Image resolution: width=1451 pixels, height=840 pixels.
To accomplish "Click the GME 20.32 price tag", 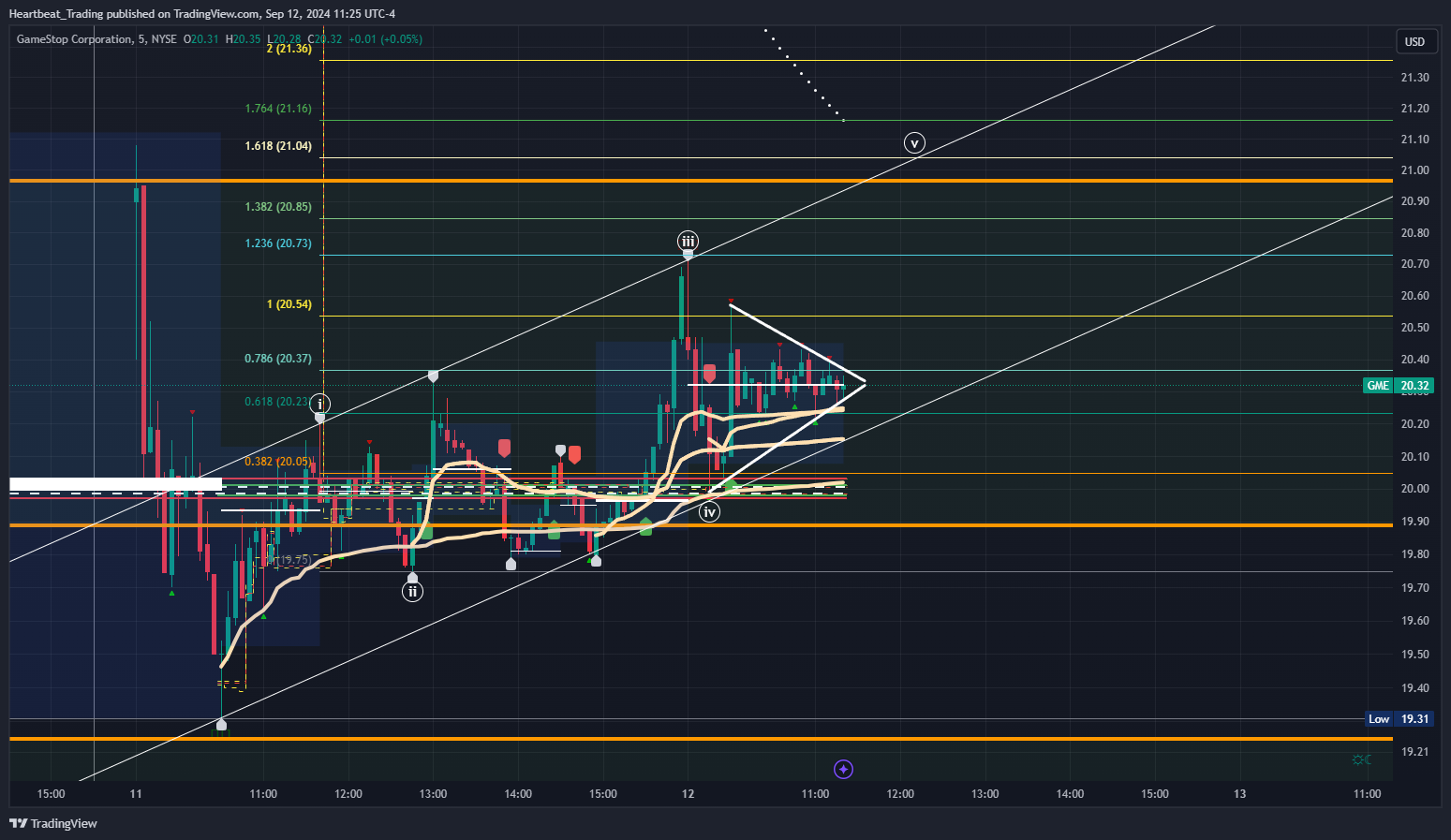I will click(x=1399, y=386).
